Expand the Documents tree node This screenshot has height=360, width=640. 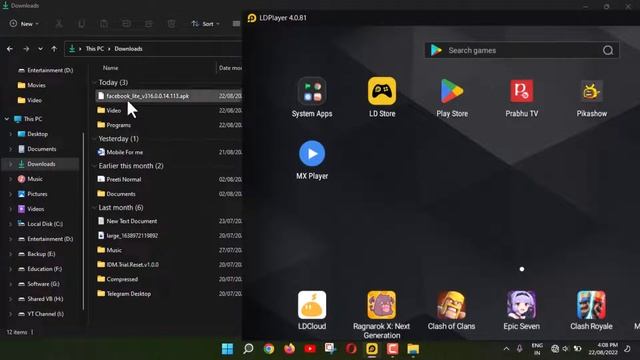[x=11, y=149]
